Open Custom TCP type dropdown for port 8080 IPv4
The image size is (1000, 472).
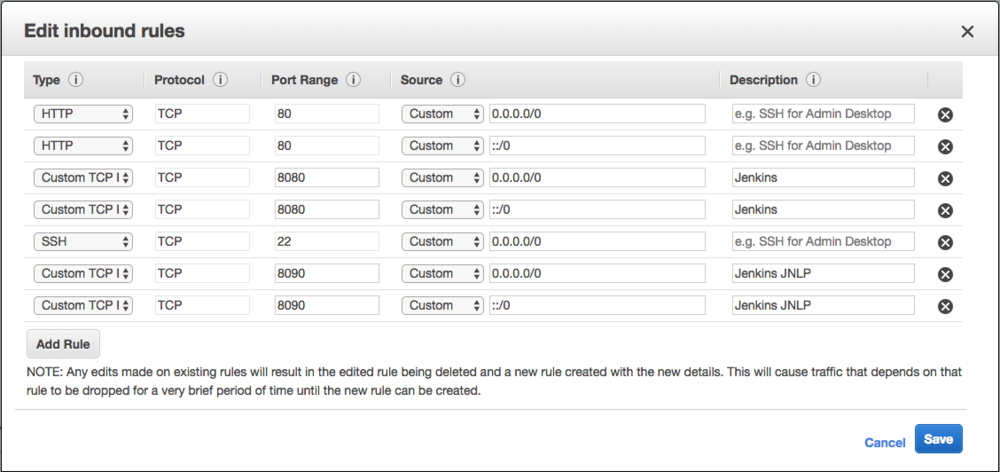(x=83, y=178)
